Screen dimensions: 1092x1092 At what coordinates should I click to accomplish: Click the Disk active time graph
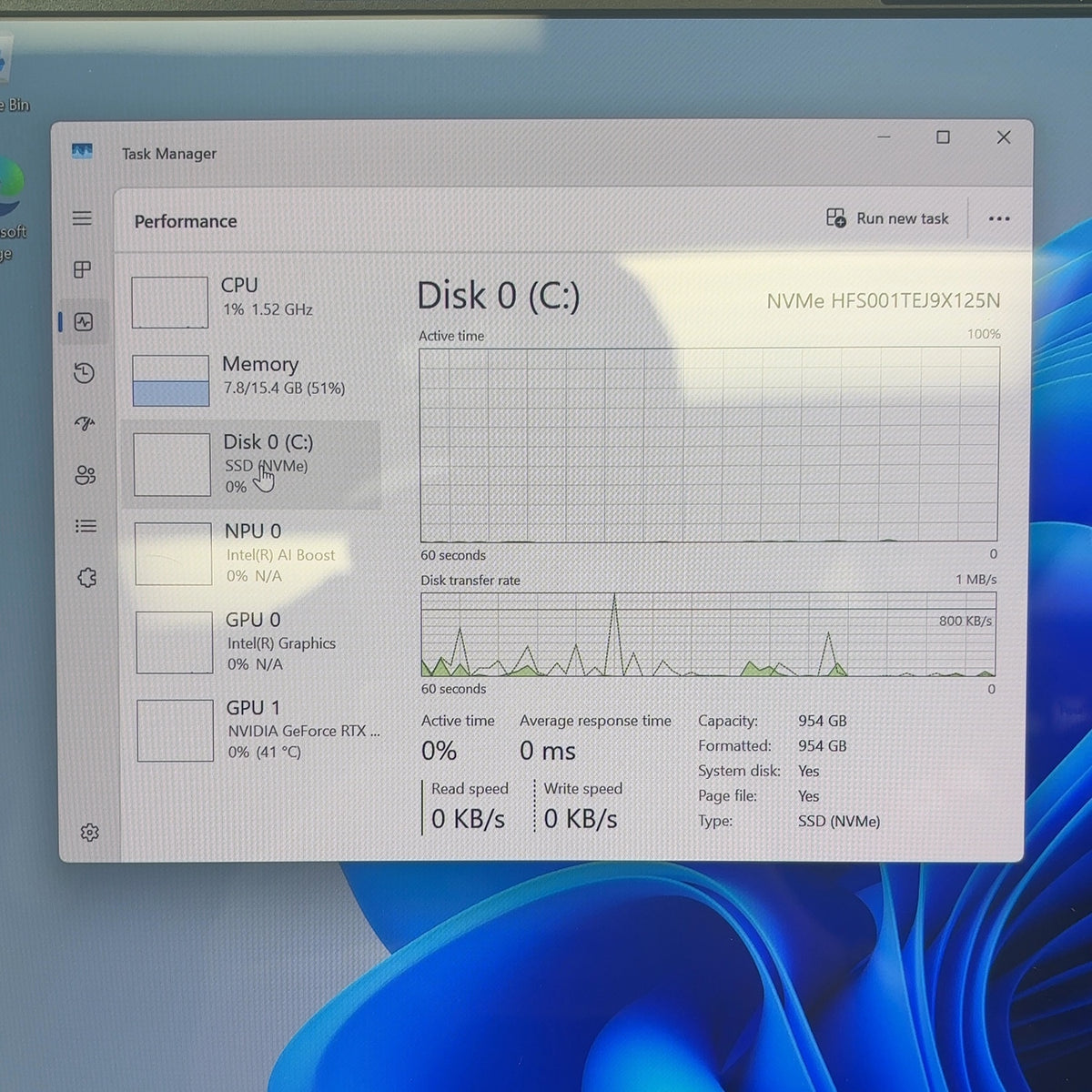click(x=709, y=445)
